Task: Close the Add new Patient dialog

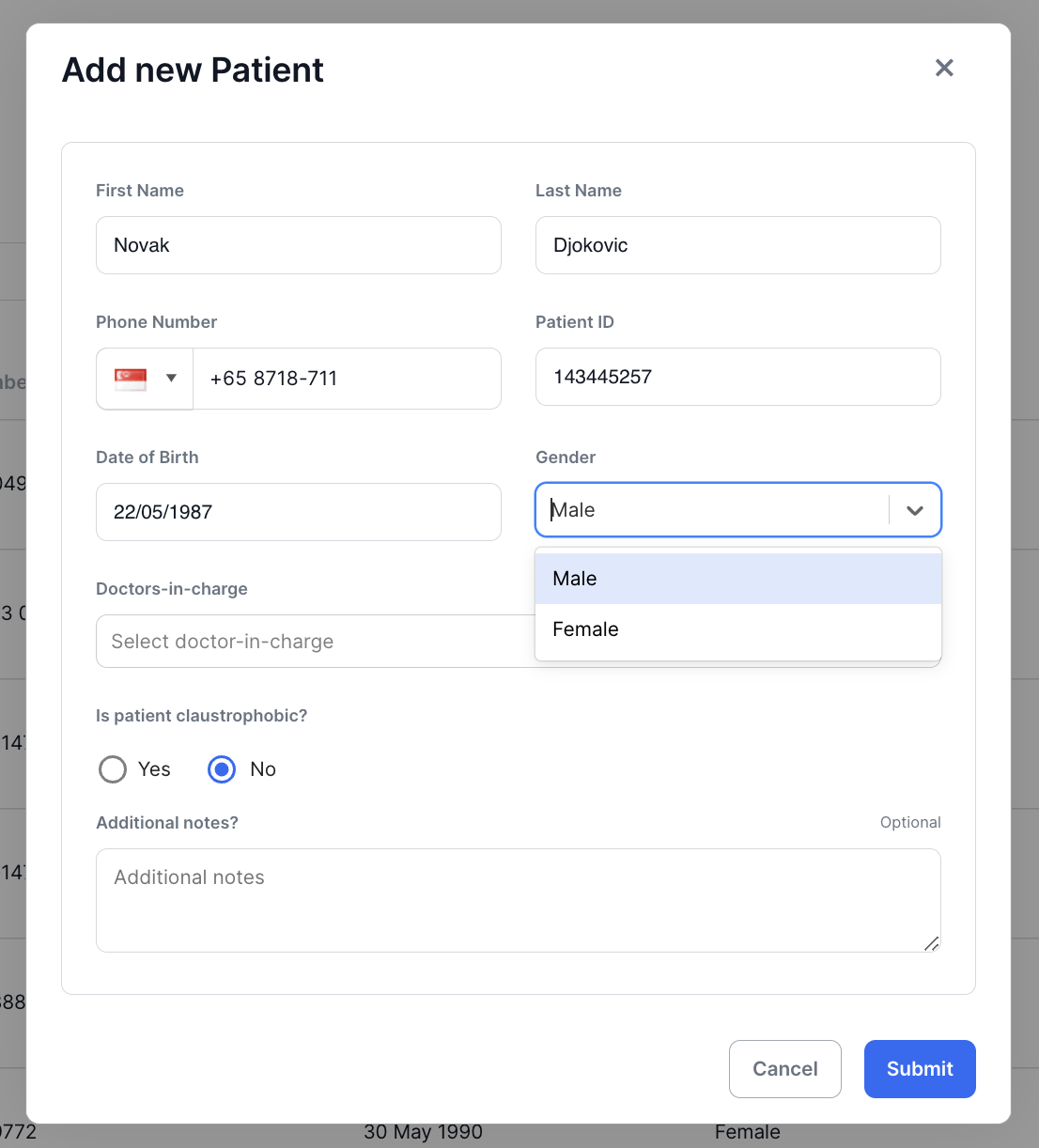Action: [x=944, y=68]
